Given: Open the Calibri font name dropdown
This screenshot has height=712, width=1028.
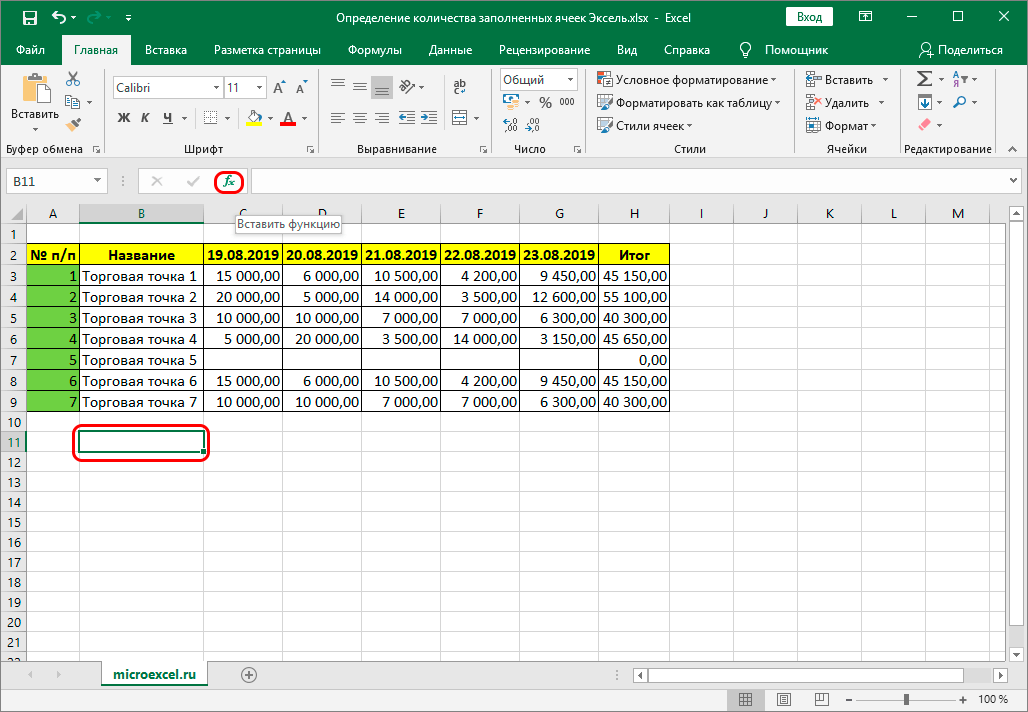Looking at the screenshot, I should click(215, 88).
